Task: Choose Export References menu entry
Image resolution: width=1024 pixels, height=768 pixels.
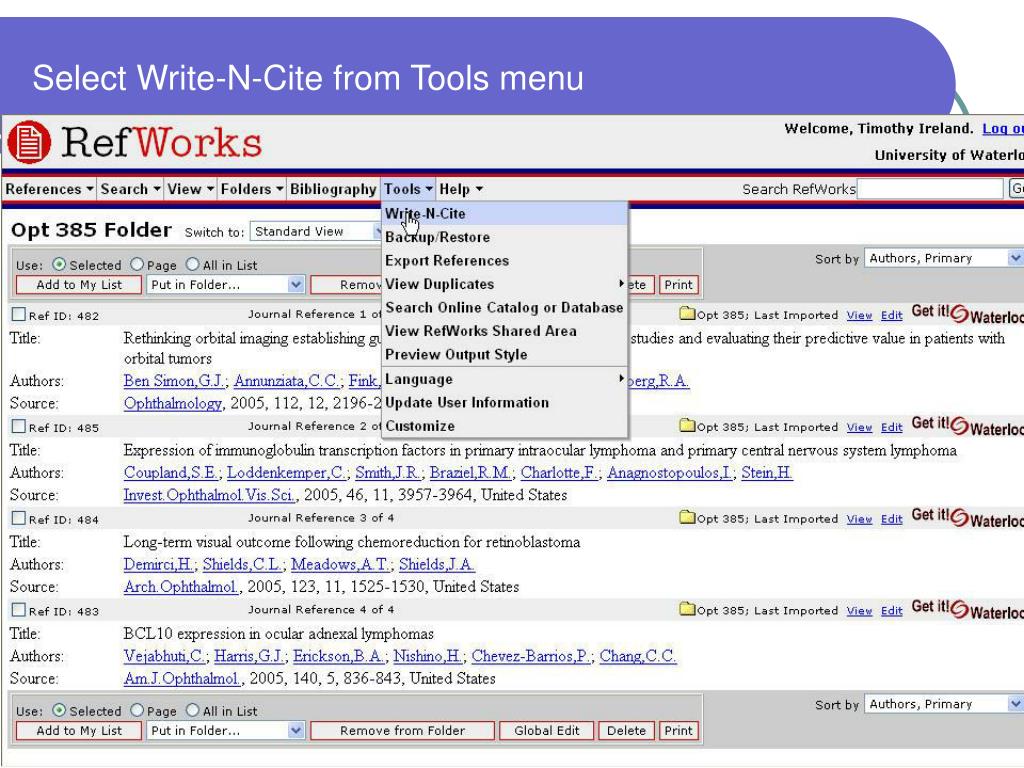Action: [504, 261]
